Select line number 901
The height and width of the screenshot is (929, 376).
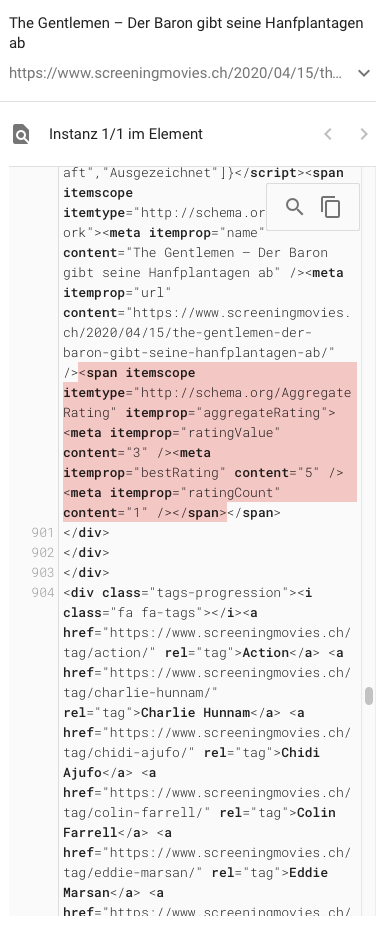[43, 533]
